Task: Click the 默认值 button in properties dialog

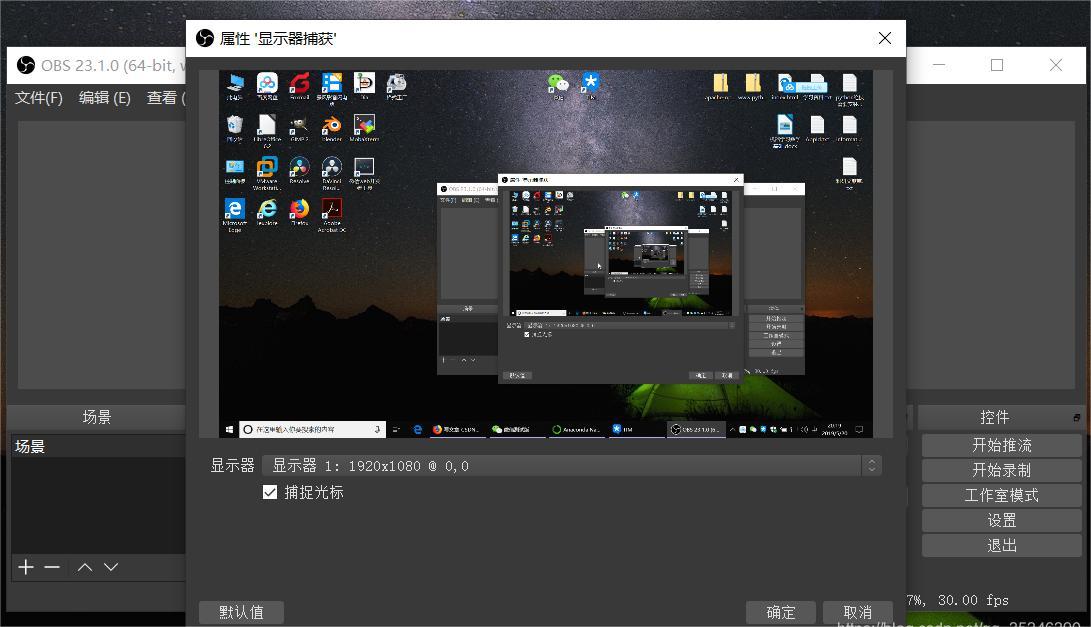Action: (x=241, y=612)
